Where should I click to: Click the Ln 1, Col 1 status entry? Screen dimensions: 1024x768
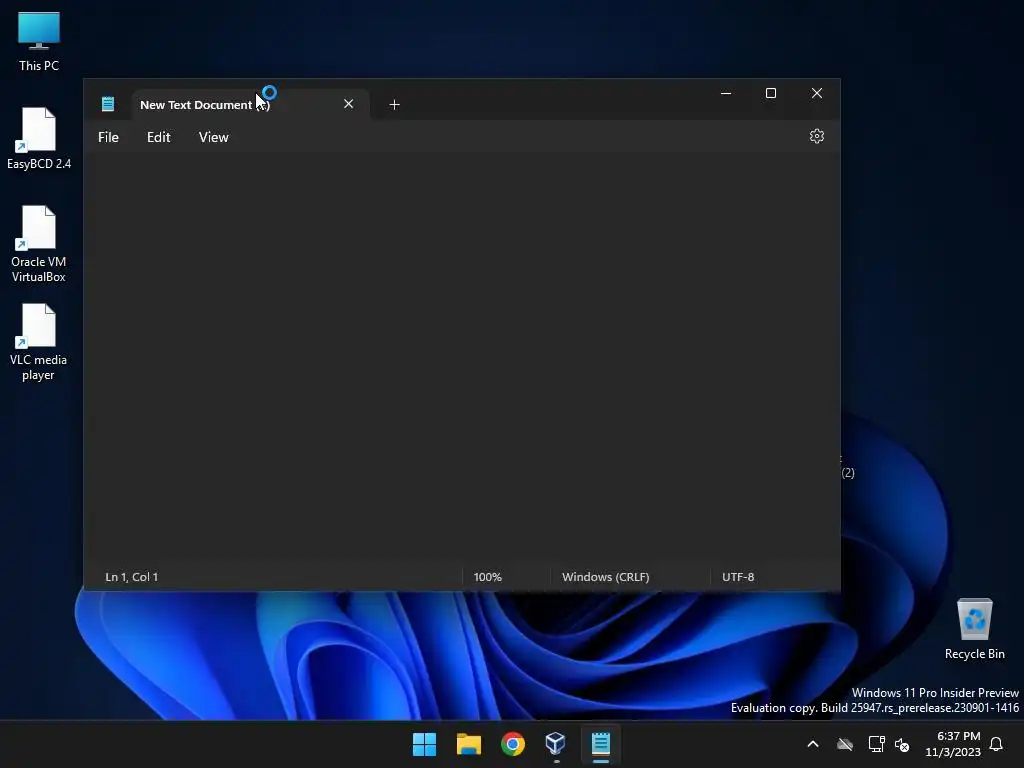(131, 577)
